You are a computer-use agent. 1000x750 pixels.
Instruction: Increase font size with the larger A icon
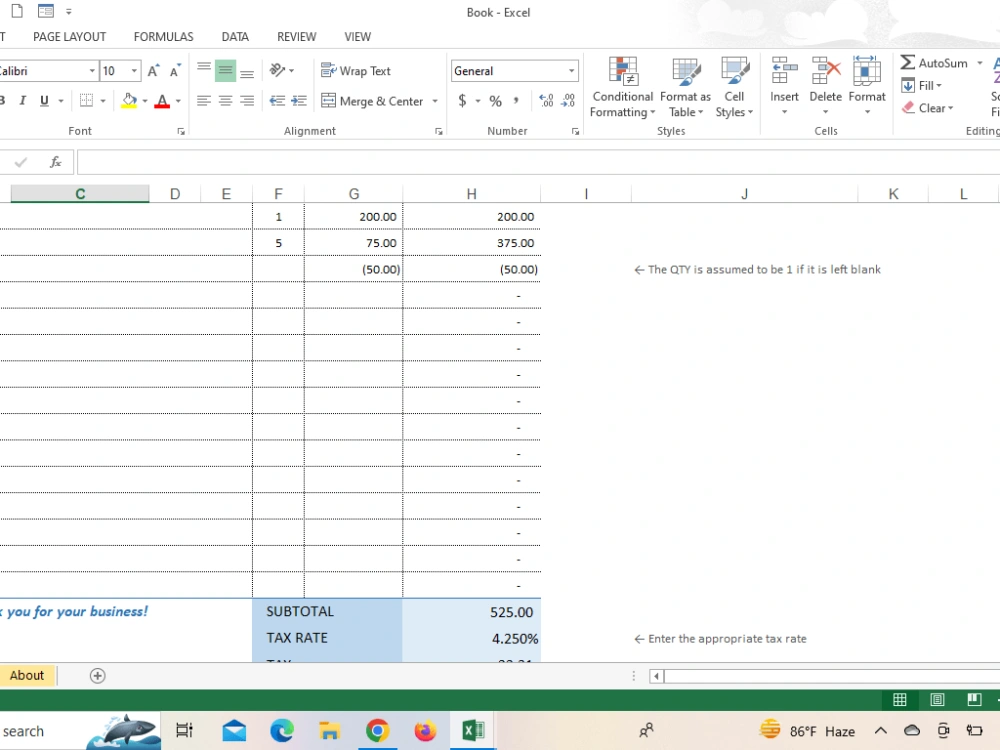[153, 71]
